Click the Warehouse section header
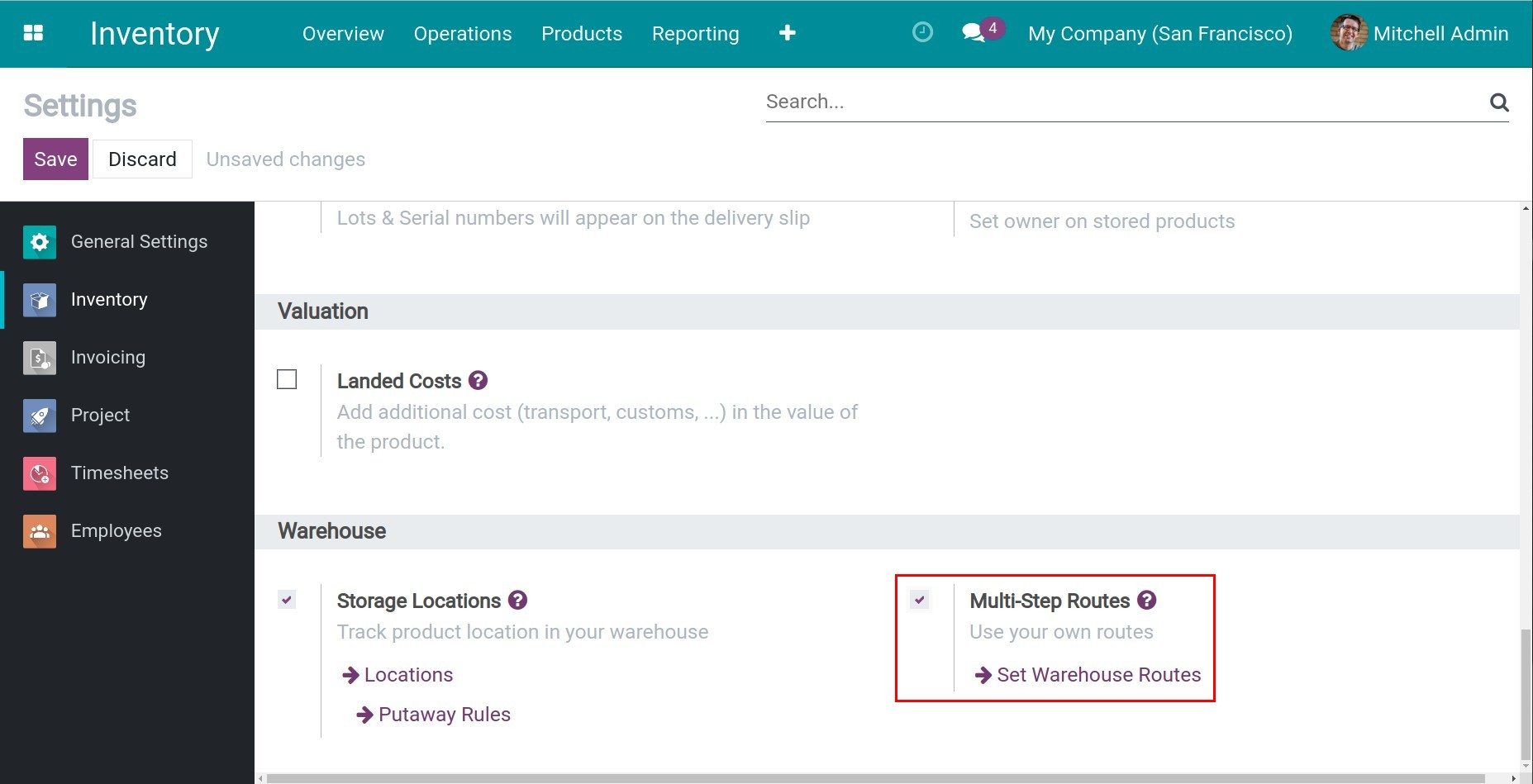The height and width of the screenshot is (784, 1533). 332,531
